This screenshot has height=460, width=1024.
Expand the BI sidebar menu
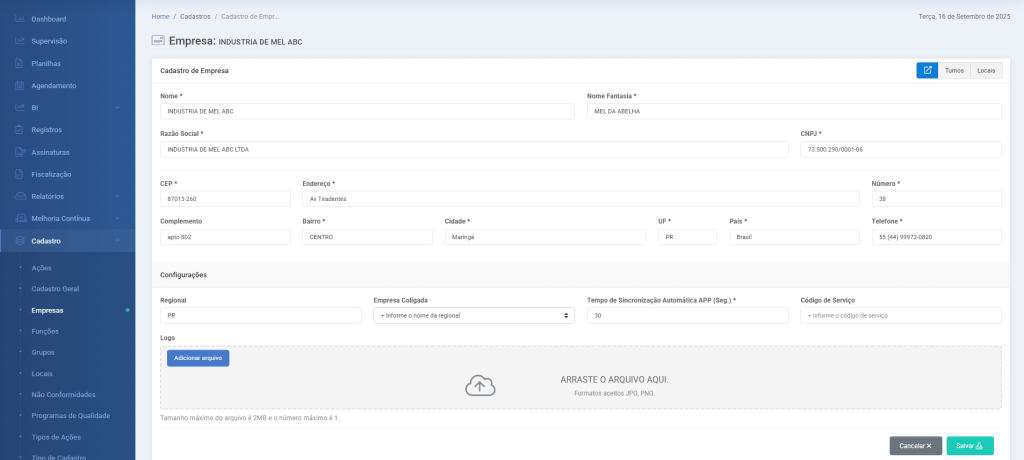[x=117, y=108]
